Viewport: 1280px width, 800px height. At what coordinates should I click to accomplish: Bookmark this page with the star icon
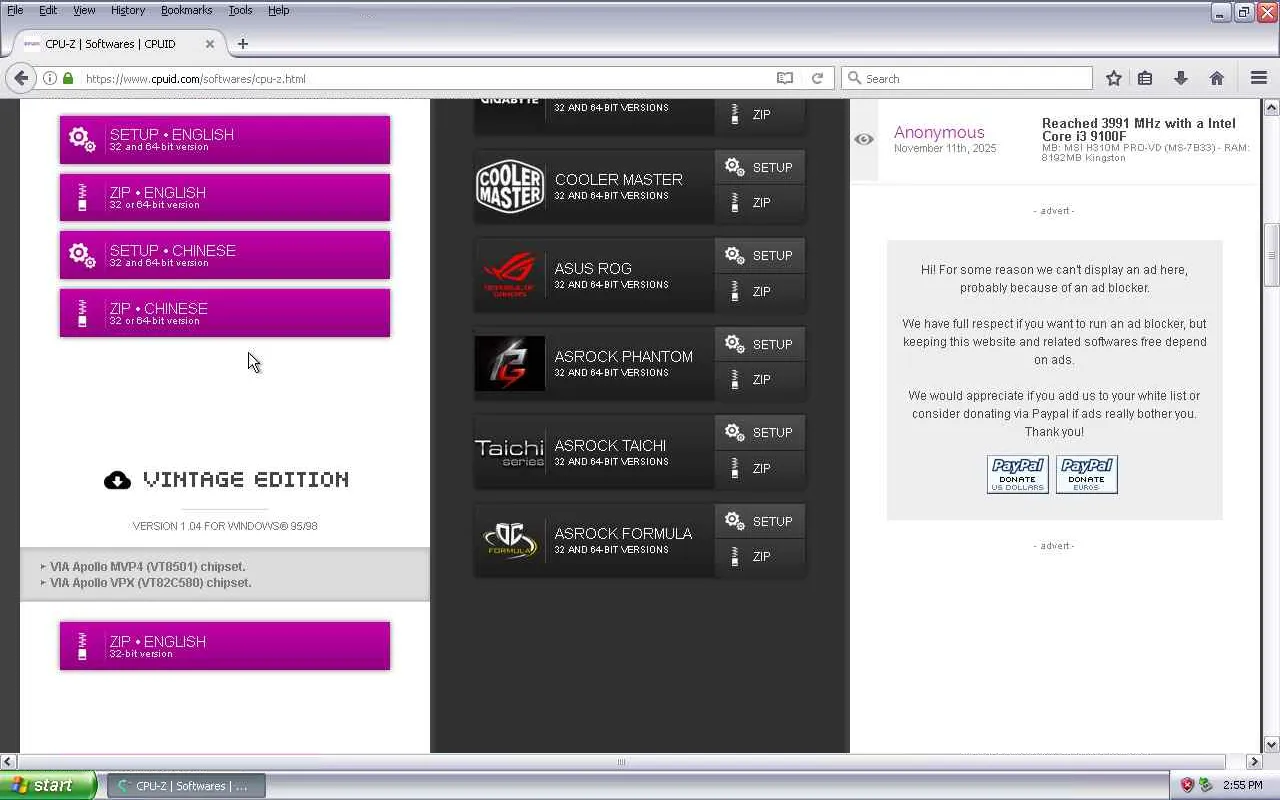pos(1114,78)
